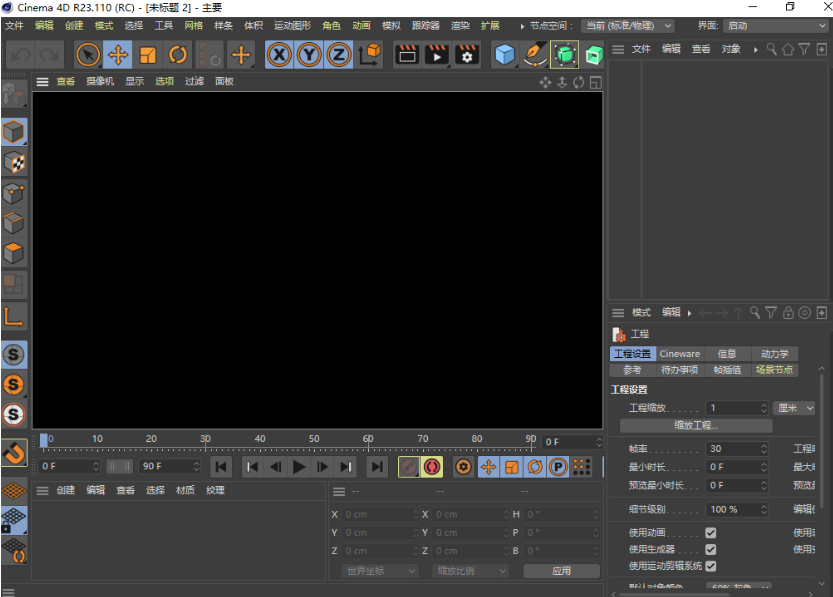
Task: Open the 厘米 units dropdown
Action: pyautogui.click(x=793, y=407)
